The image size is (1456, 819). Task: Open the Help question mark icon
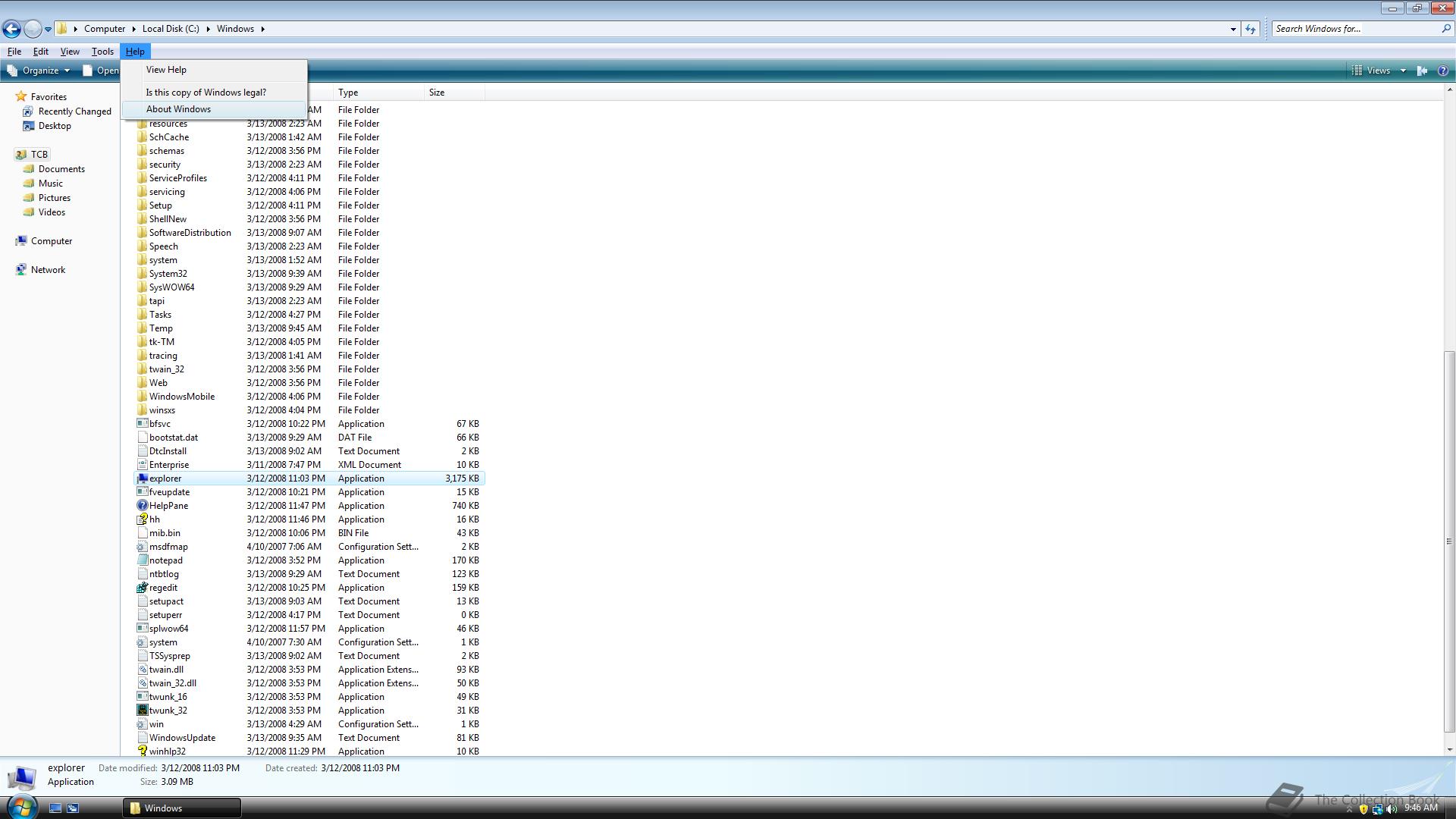pyautogui.click(x=1443, y=71)
